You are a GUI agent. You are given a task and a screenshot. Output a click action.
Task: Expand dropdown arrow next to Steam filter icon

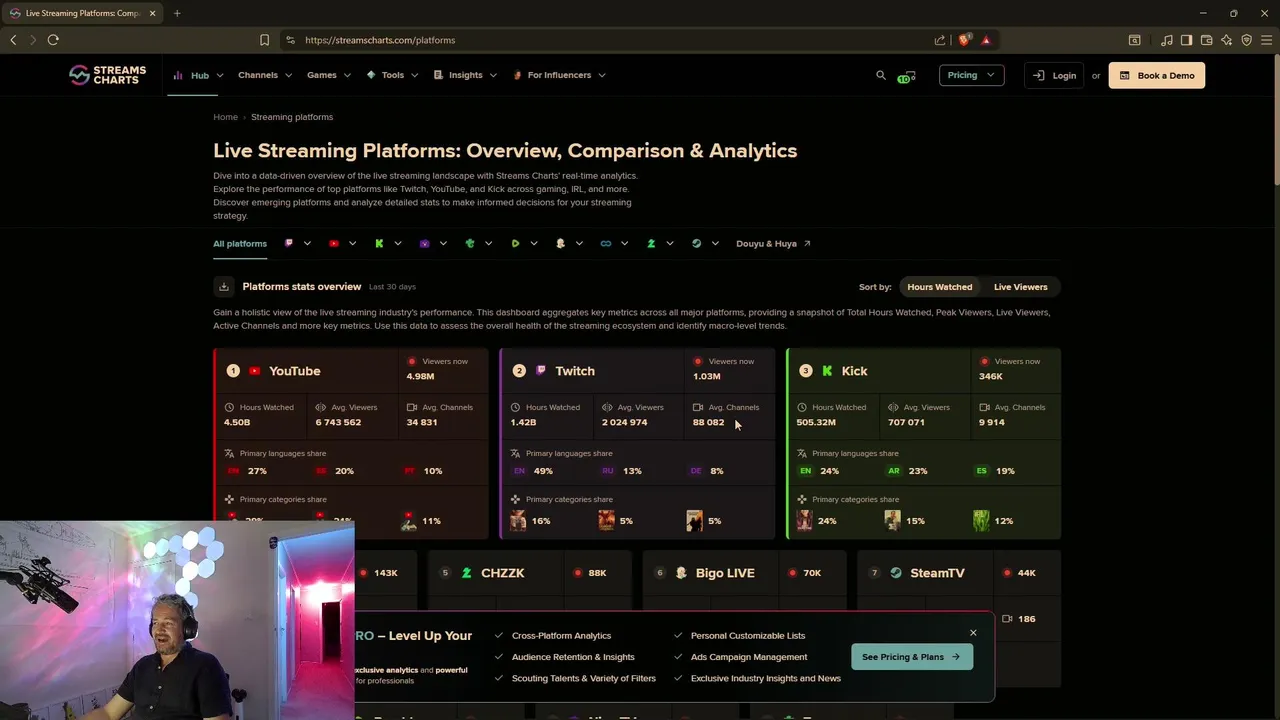pos(715,243)
